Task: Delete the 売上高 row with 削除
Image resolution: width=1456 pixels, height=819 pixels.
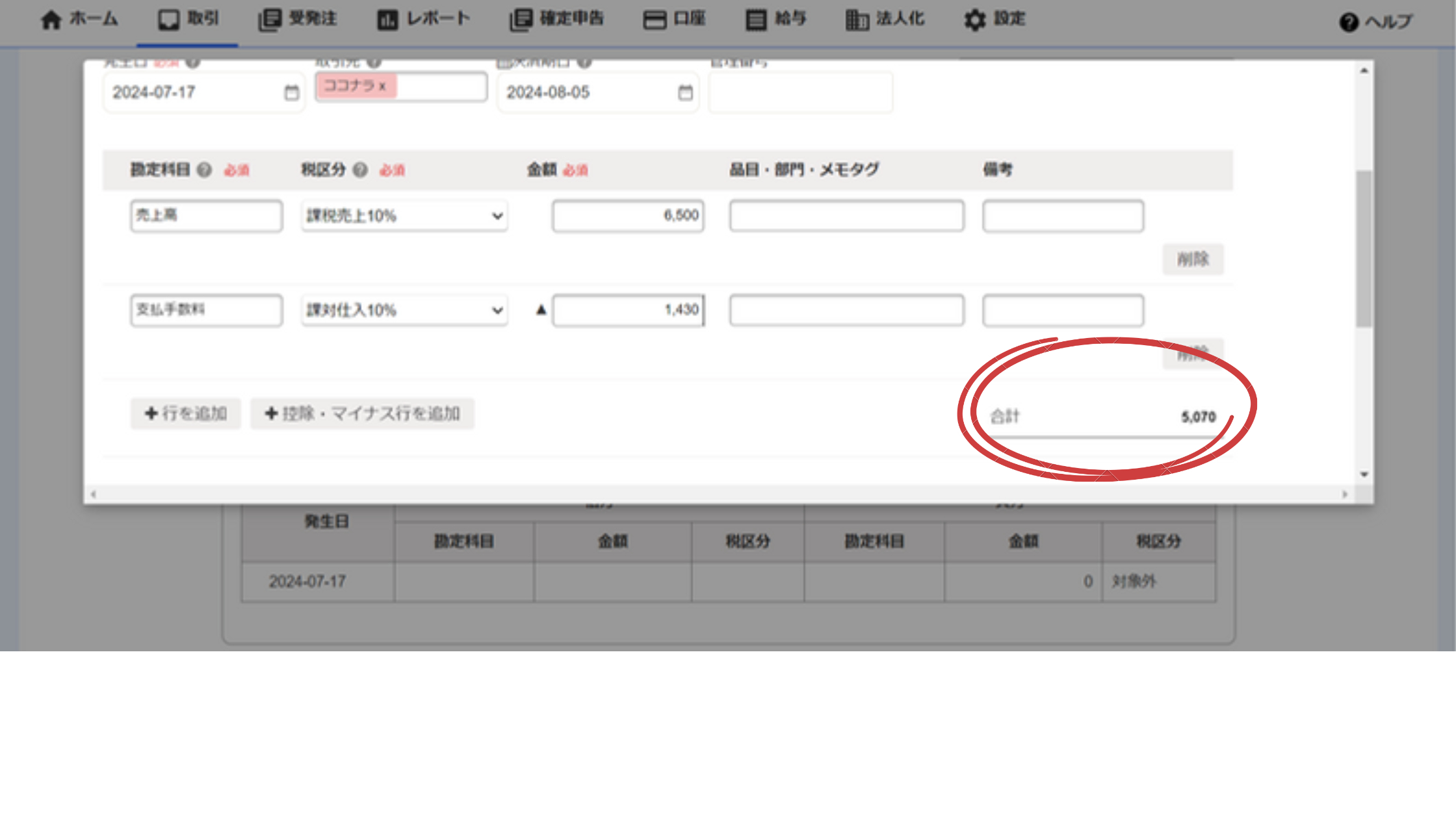Action: coord(1193,259)
